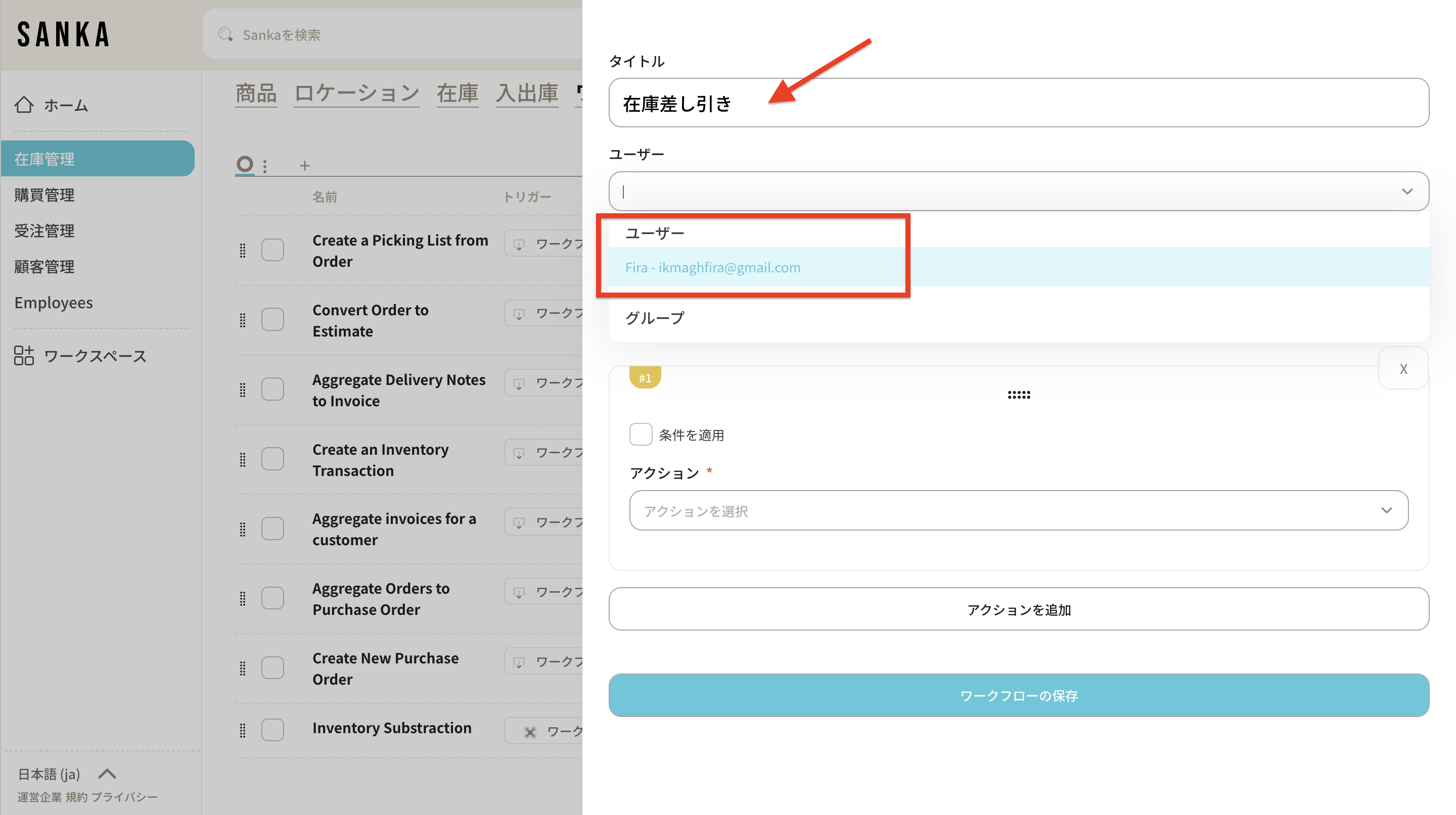Select the Create a Picking List checkbox

click(x=272, y=250)
